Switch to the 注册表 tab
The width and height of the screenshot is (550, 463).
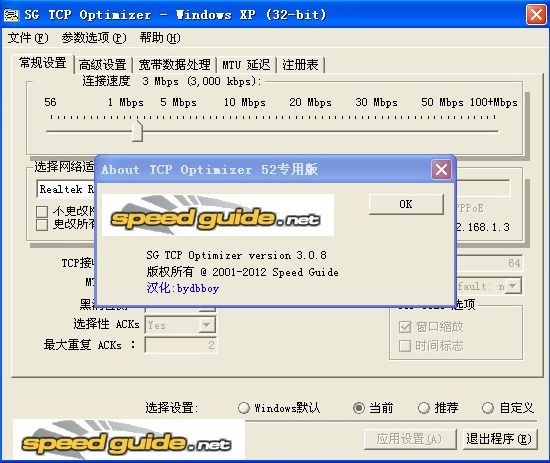pyautogui.click(x=300, y=65)
